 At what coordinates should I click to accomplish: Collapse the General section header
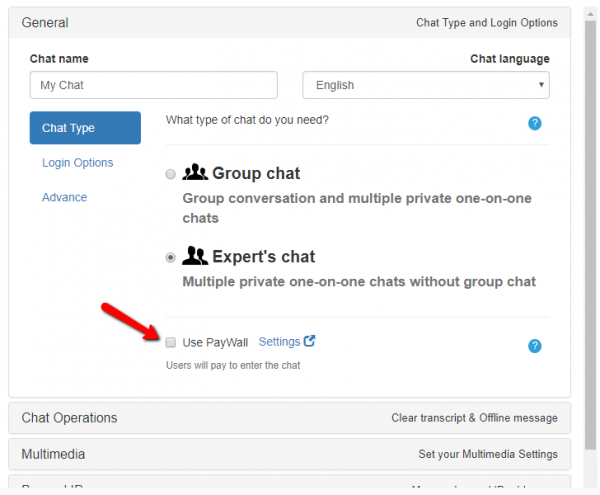(289, 22)
